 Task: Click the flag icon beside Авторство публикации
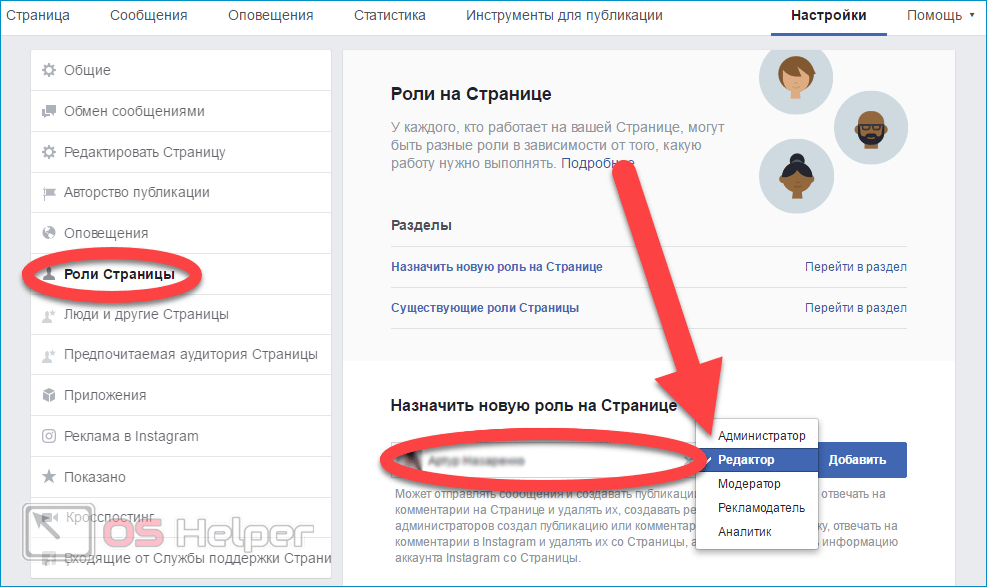(x=48, y=193)
